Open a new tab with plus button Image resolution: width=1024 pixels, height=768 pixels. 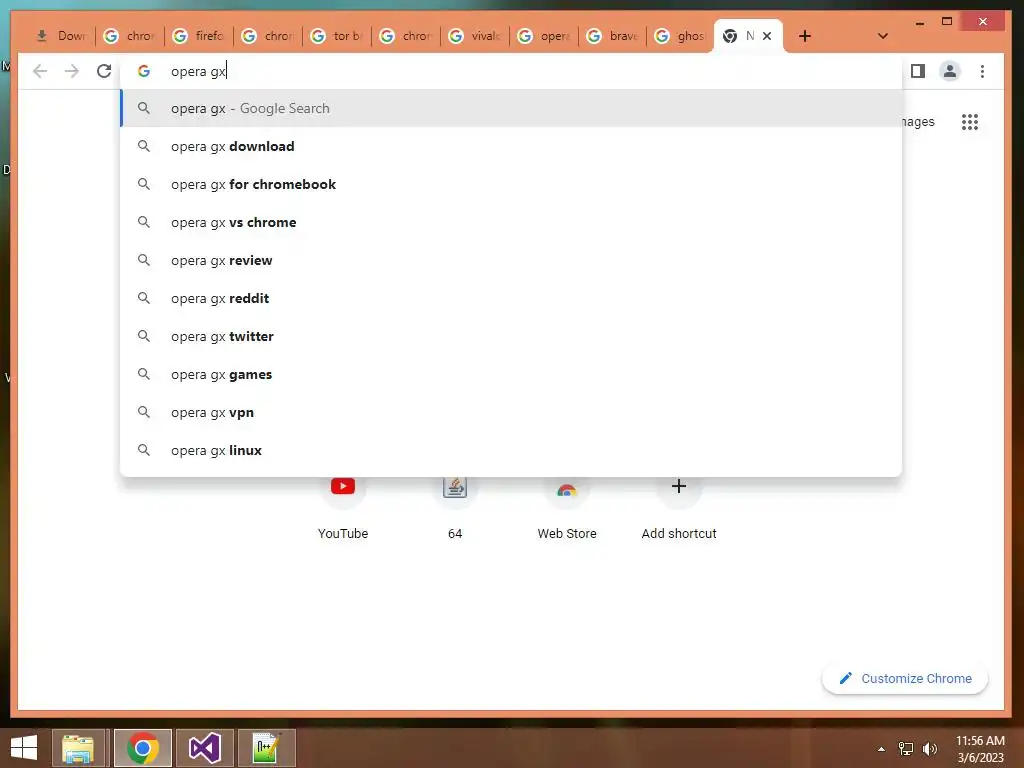coord(805,36)
